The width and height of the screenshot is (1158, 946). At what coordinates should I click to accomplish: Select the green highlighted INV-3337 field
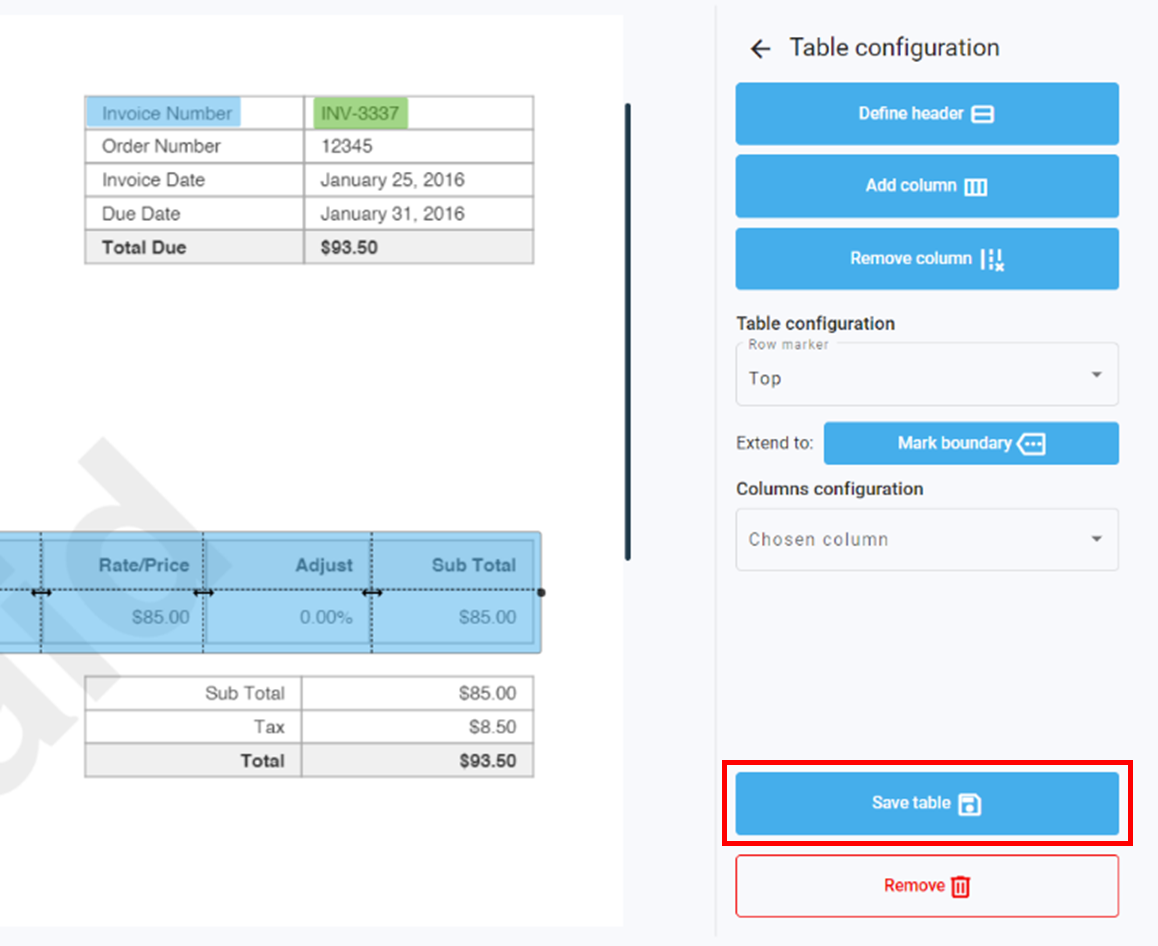[x=360, y=113]
